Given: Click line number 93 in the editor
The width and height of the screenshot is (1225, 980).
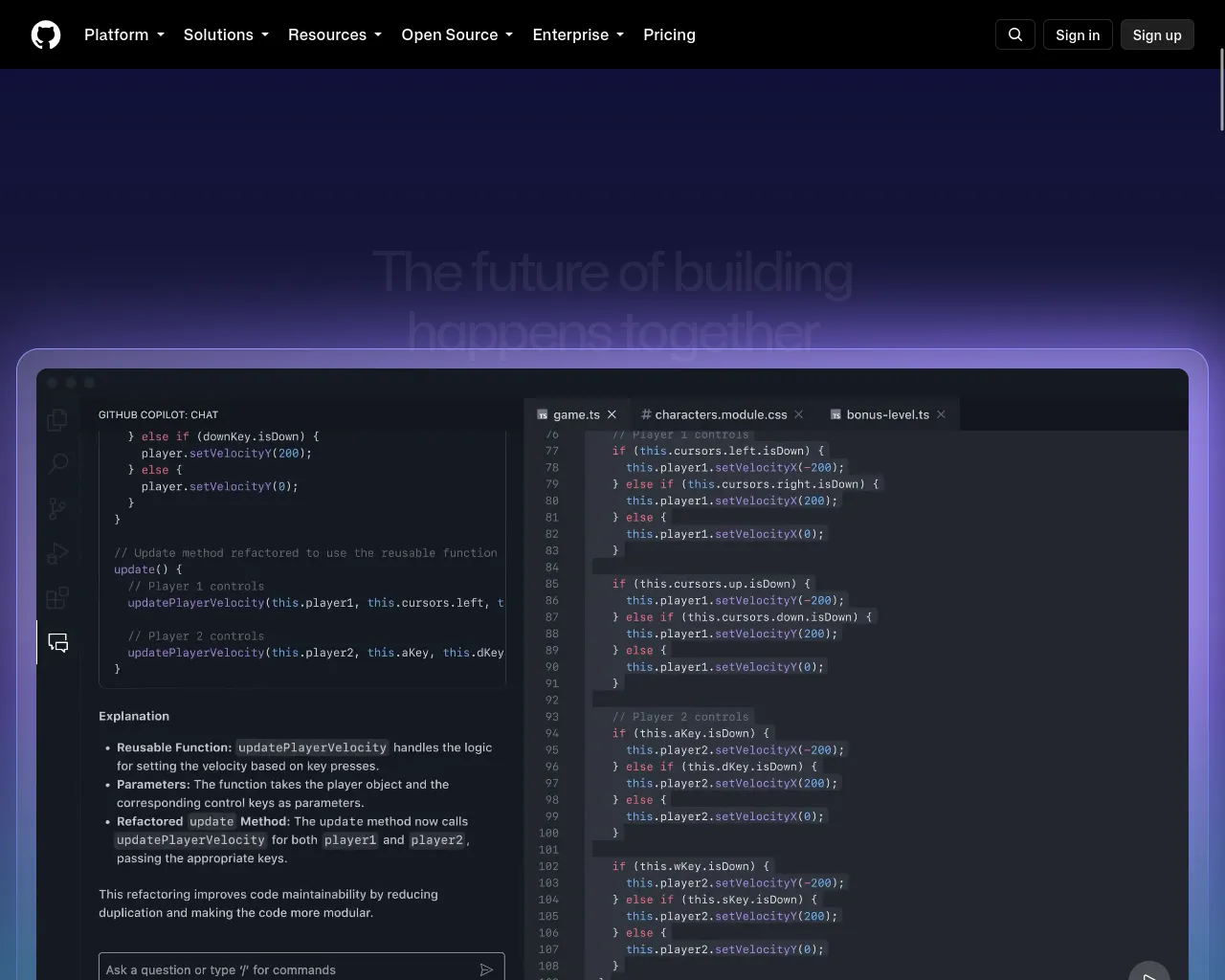Looking at the screenshot, I should [552, 717].
